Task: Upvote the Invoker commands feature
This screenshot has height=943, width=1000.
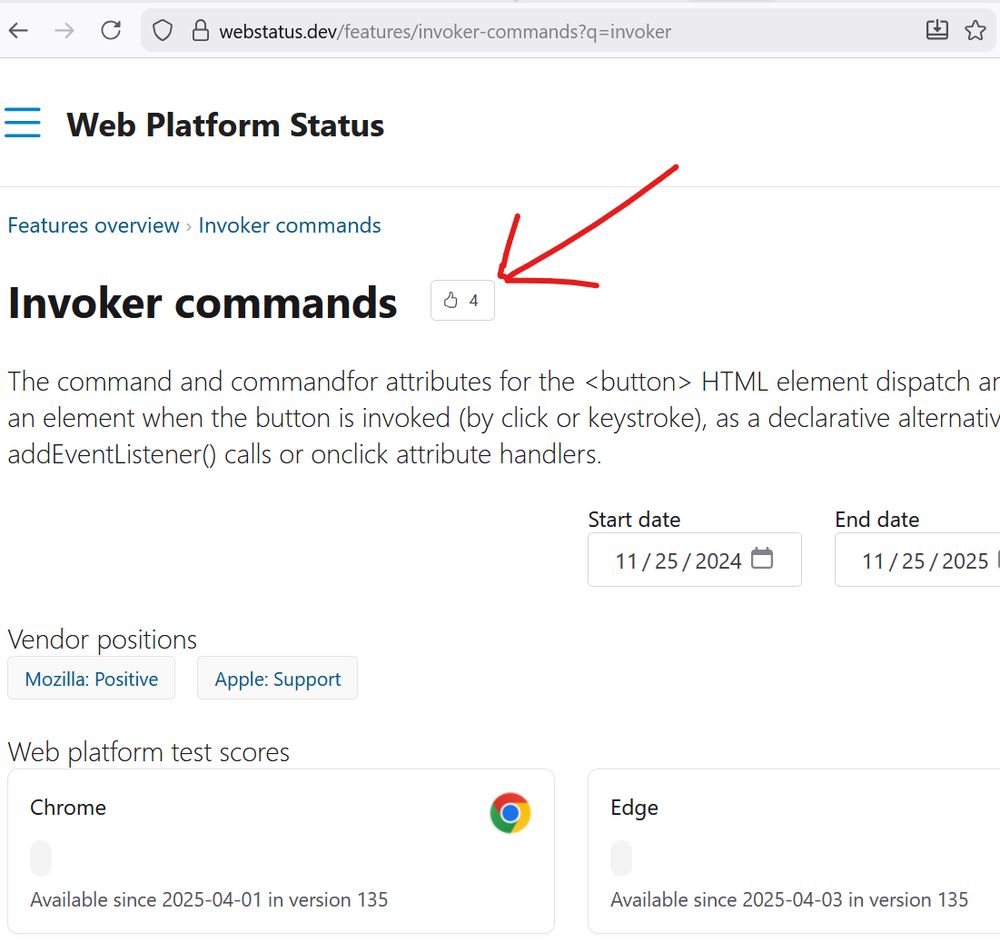Action: point(461,300)
